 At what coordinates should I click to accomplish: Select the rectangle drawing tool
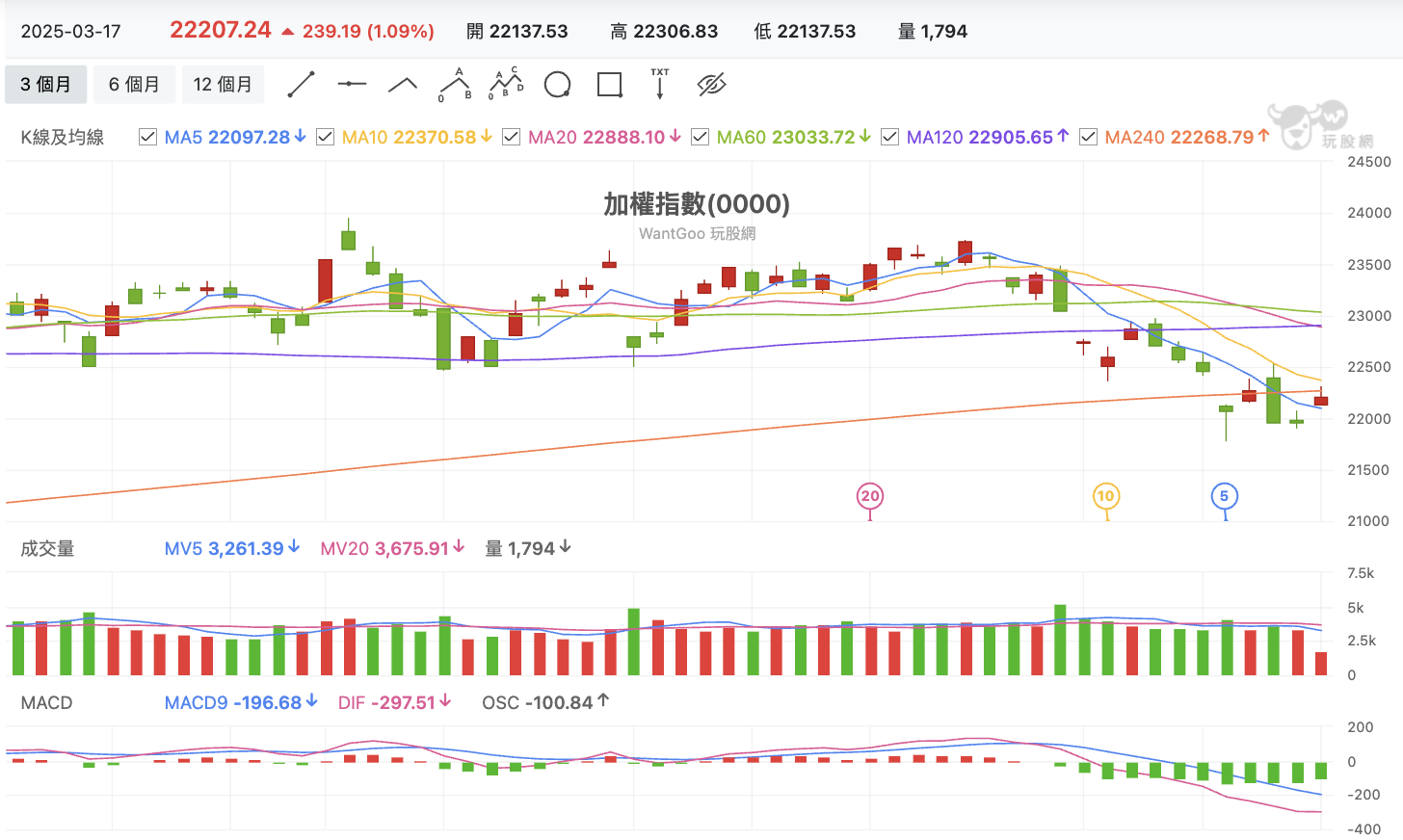tap(609, 85)
